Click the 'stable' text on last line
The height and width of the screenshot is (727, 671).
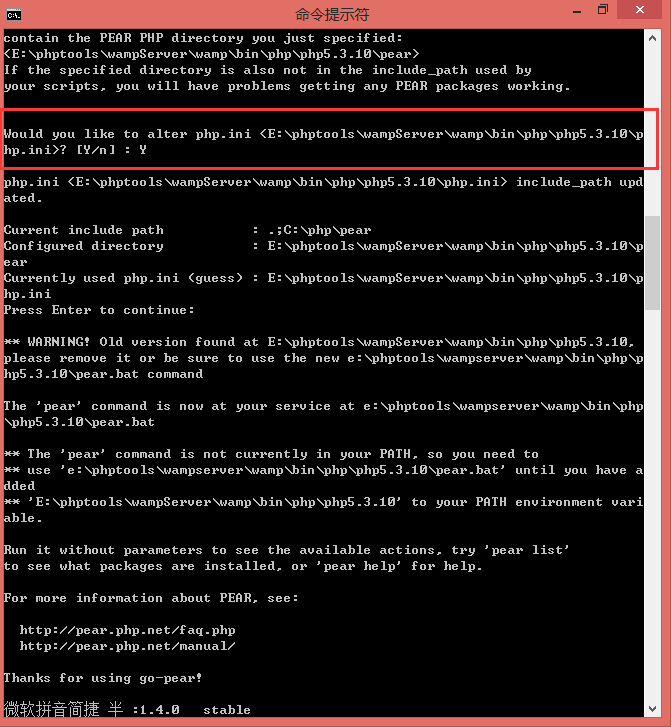click(x=227, y=710)
